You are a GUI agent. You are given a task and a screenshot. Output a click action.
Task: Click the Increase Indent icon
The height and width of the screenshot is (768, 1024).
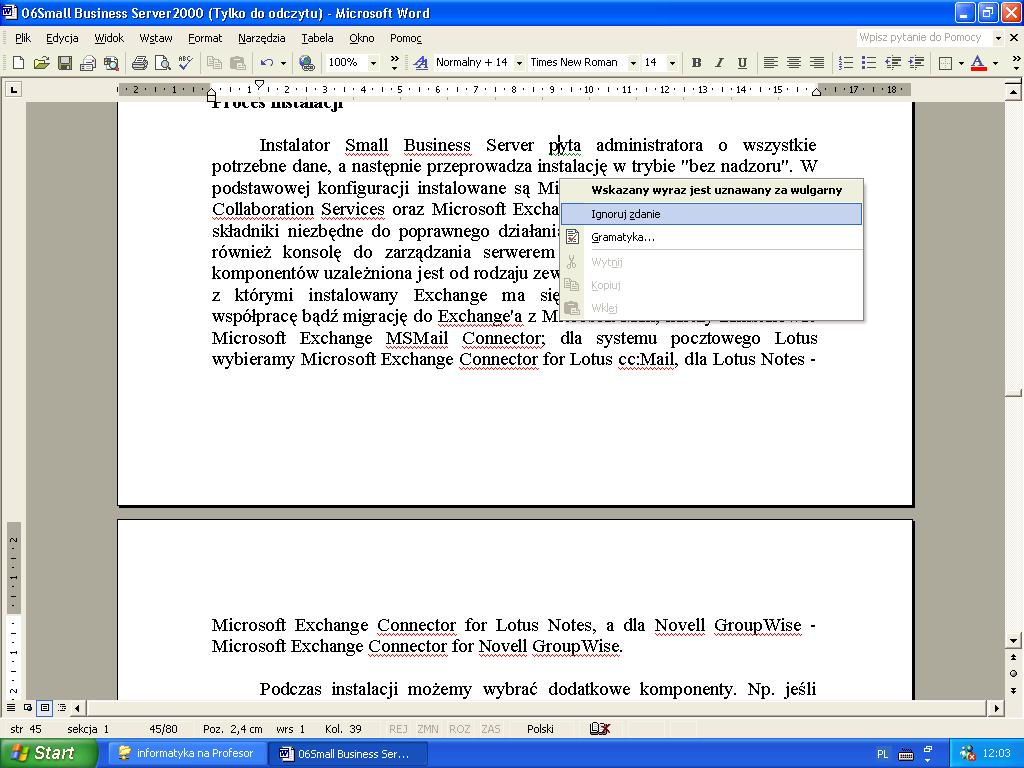916,63
